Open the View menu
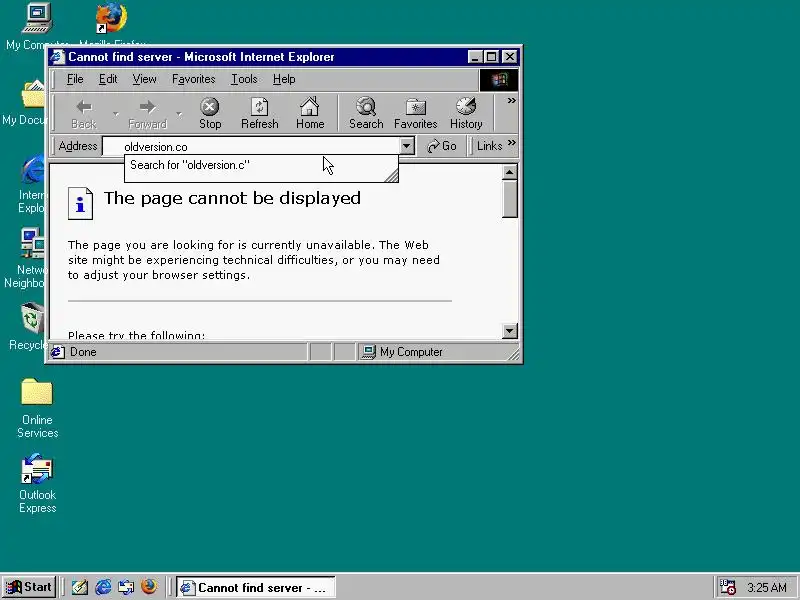 pos(144,79)
